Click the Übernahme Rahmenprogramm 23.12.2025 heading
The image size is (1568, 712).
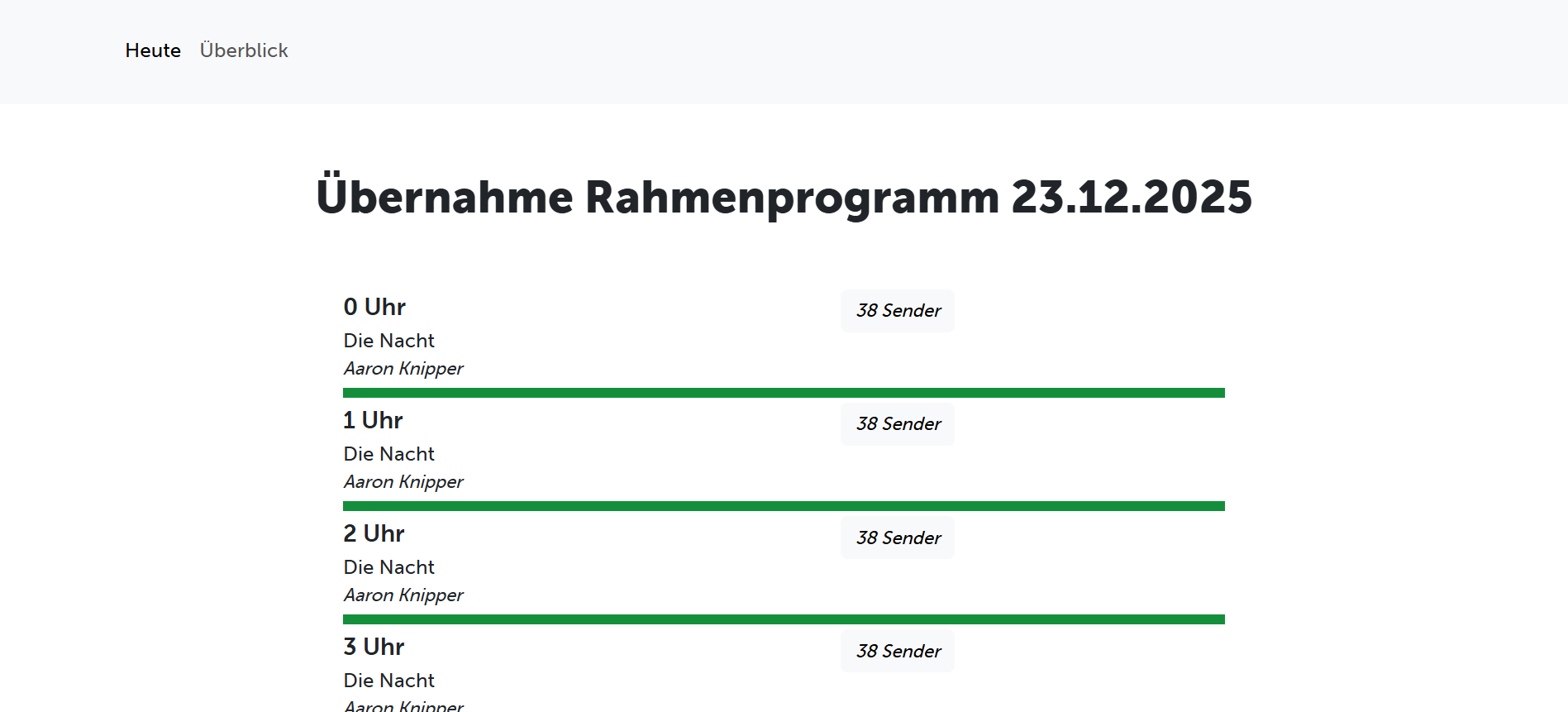point(784,197)
